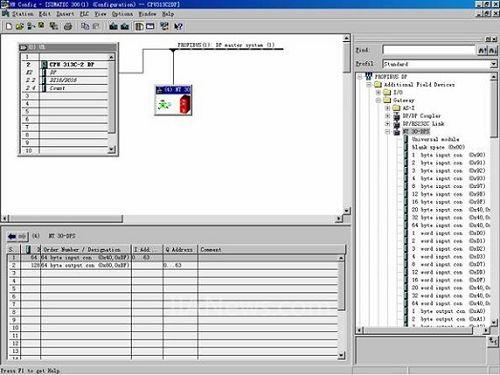This screenshot has height=375, width=500.
Task: Open the PLC menu
Action: tap(84, 14)
